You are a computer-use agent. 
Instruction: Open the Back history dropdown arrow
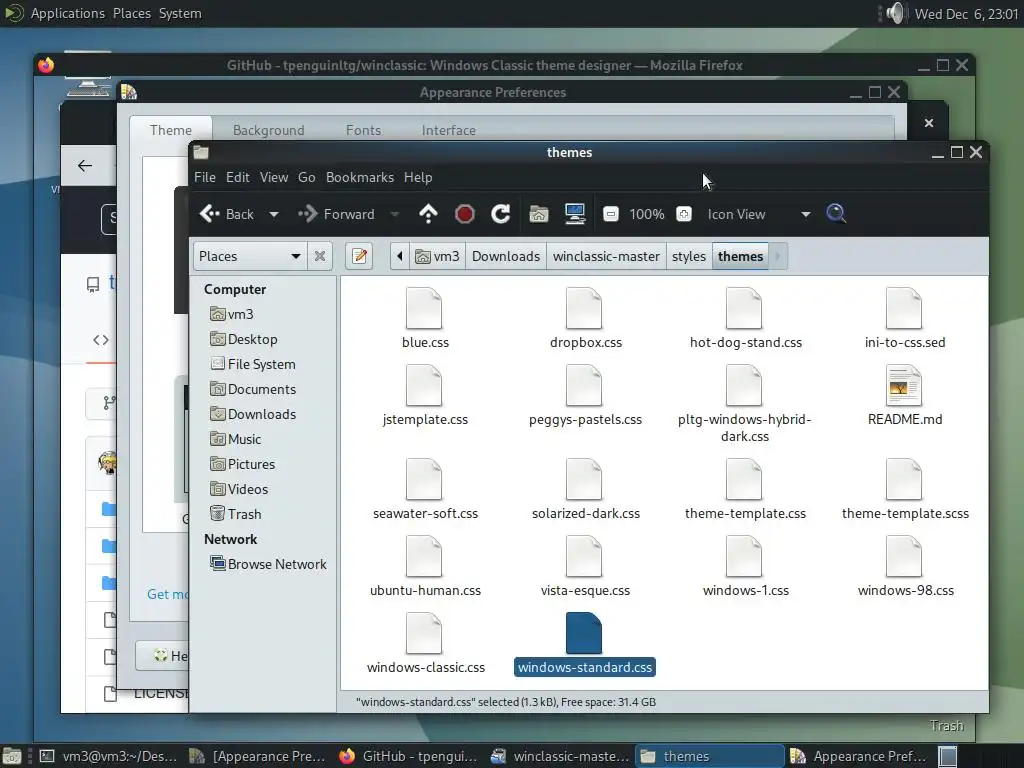[x=274, y=214]
